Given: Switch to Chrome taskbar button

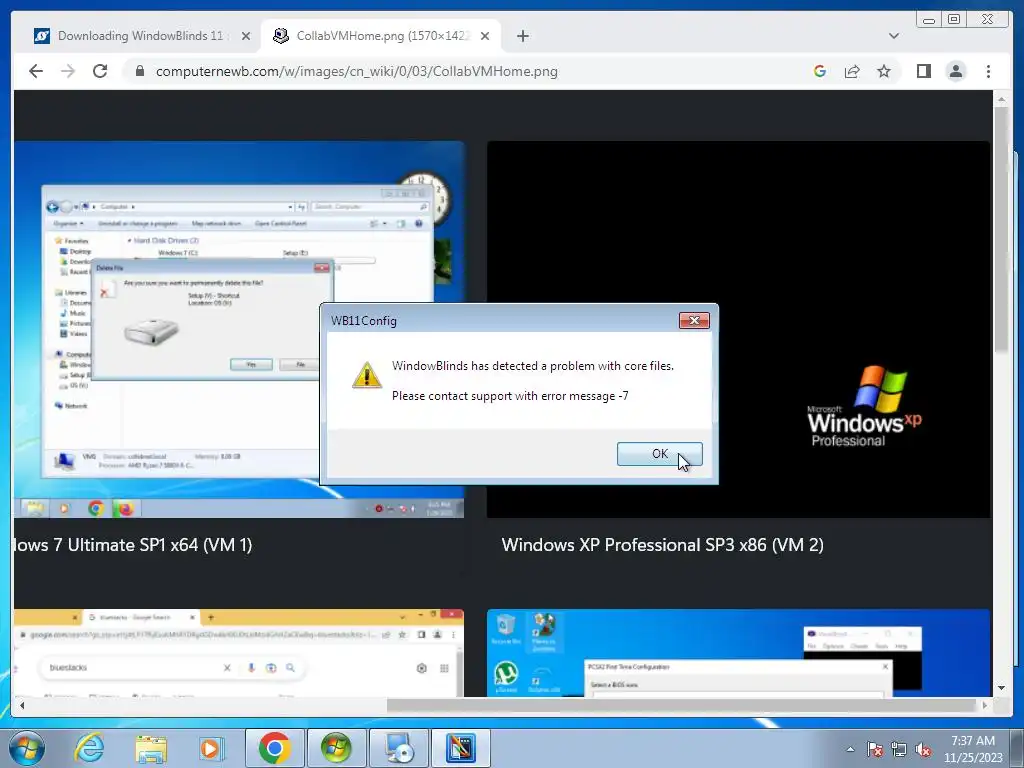Looking at the screenshot, I should (275, 748).
